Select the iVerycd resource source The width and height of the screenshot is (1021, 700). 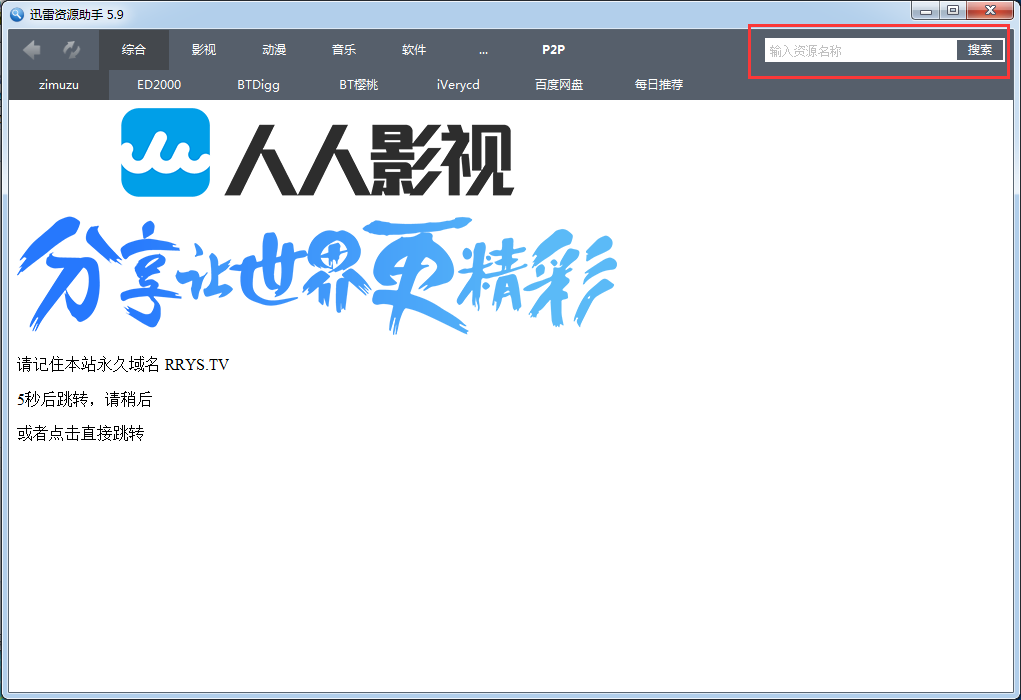point(457,85)
